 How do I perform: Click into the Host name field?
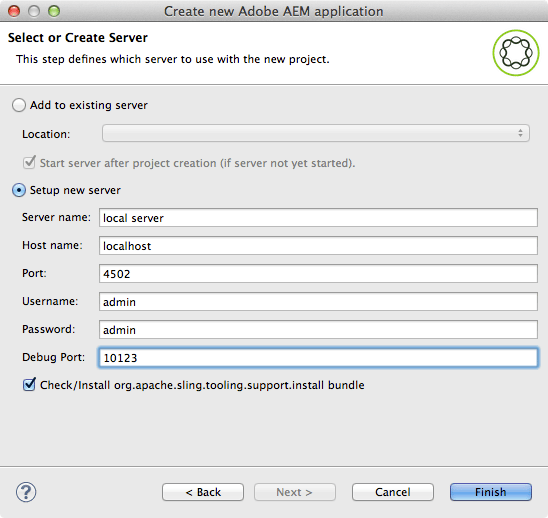point(318,246)
